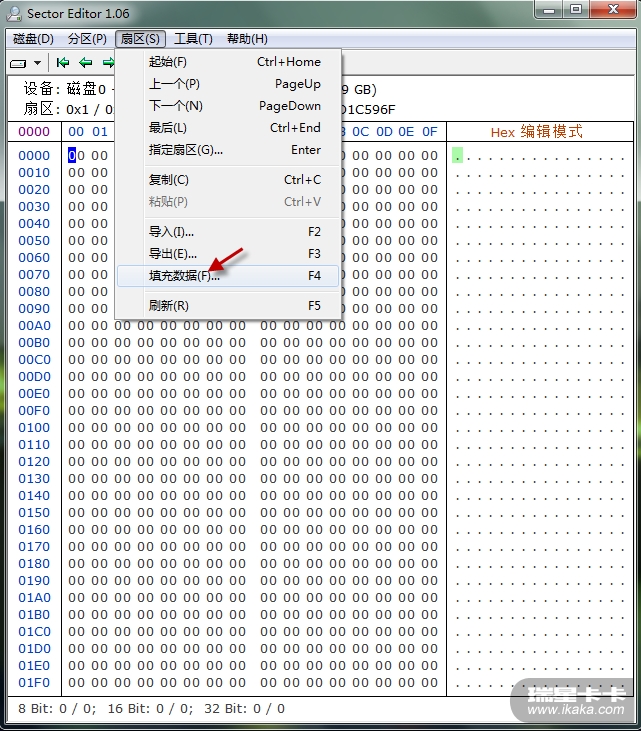Click the highlighted first hex byte at 0000
This screenshot has width=641, height=731.
[76, 155]
